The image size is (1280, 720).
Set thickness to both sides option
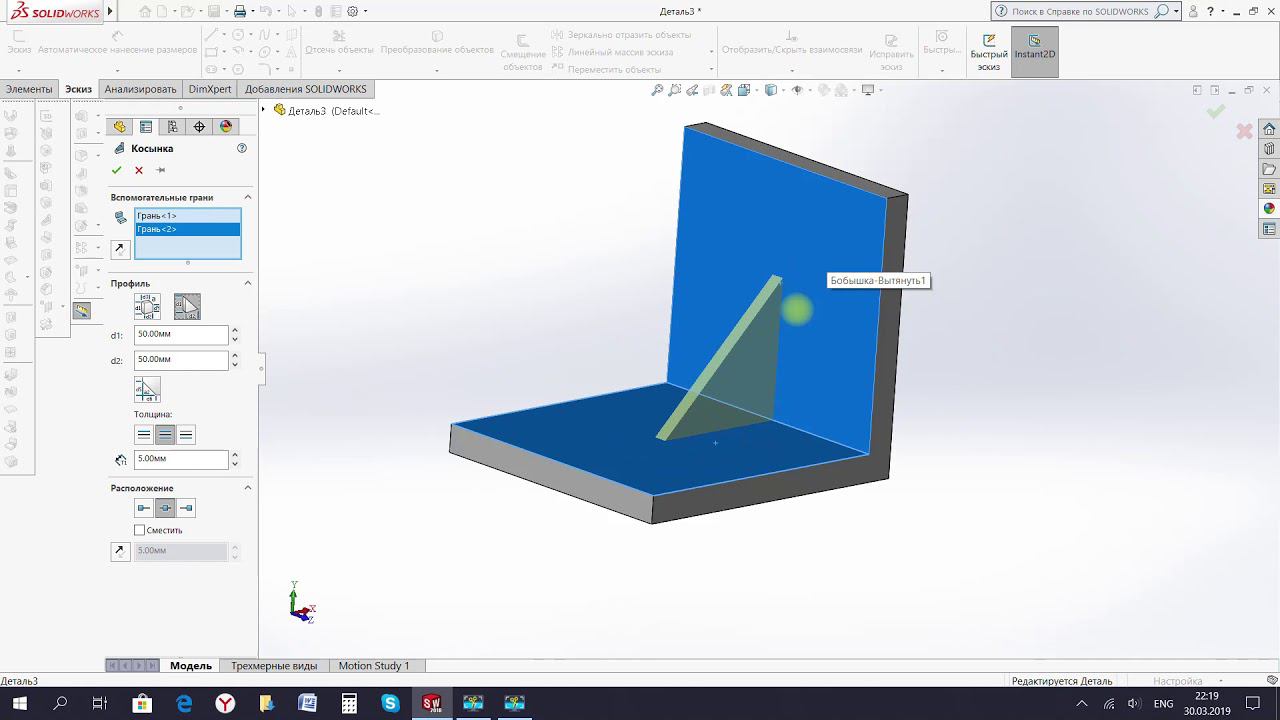[x=165, y=435]
